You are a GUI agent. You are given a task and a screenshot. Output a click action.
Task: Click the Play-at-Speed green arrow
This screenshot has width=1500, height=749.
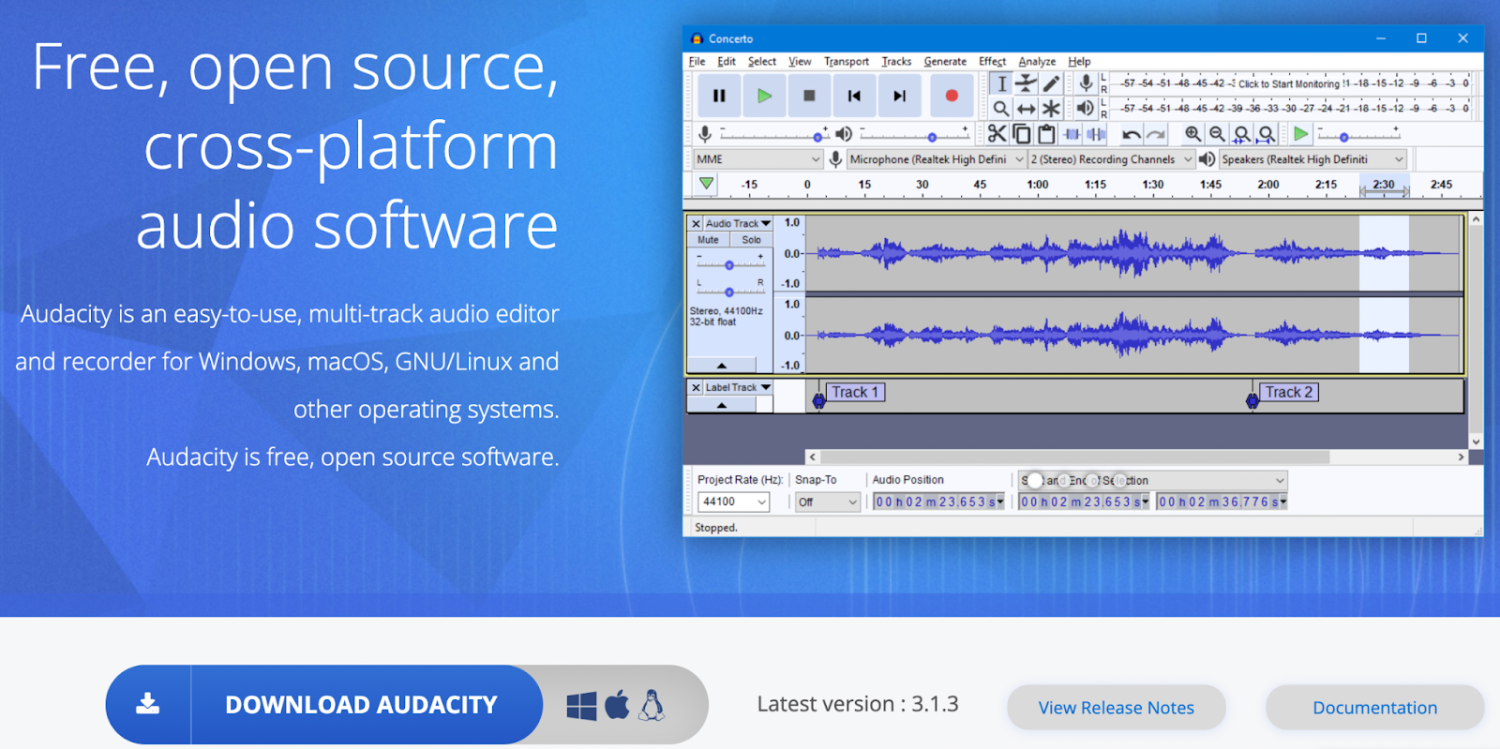coord(1300,134)
